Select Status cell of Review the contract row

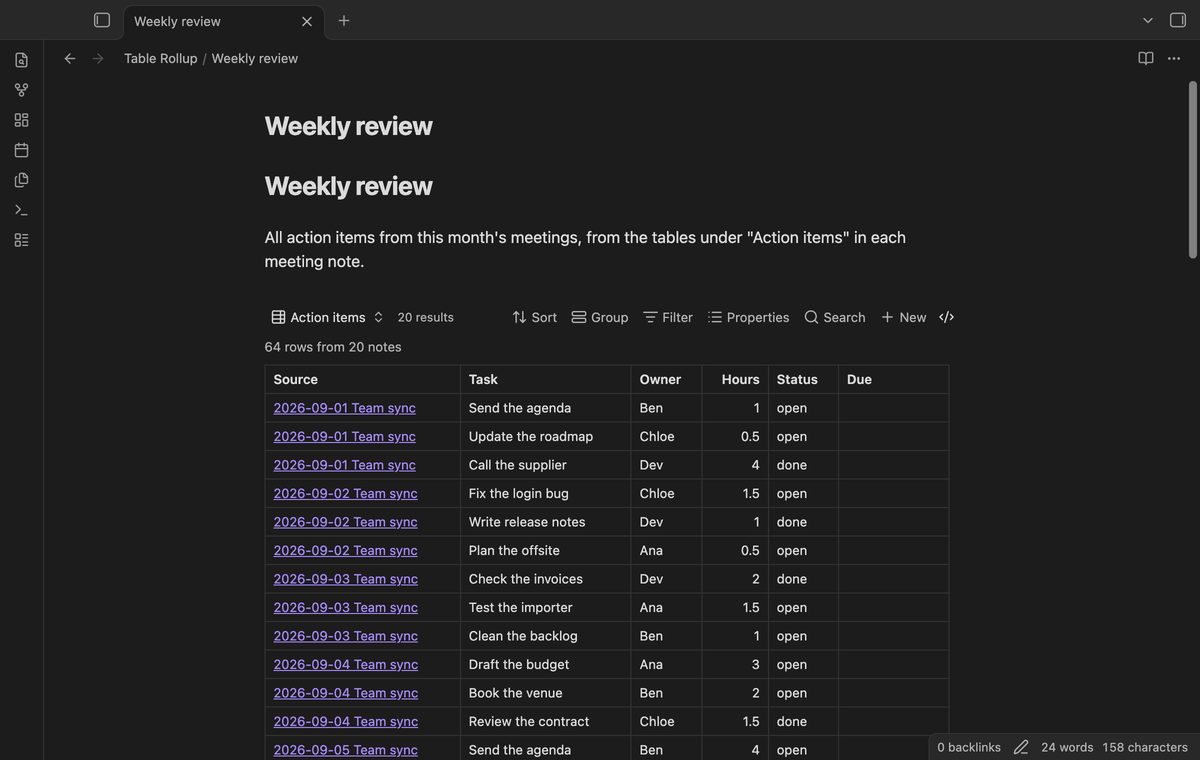pos(803,721)
